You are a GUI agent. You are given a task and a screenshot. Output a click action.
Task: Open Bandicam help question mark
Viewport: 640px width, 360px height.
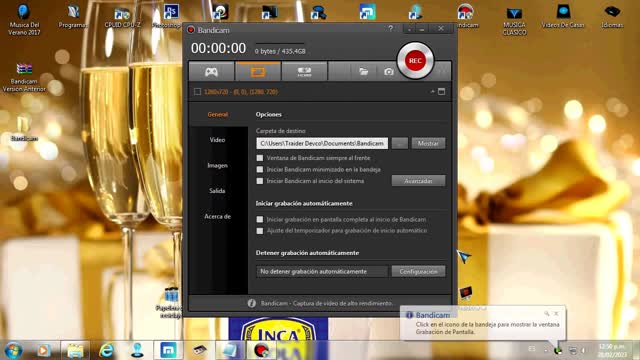(390, 28)
